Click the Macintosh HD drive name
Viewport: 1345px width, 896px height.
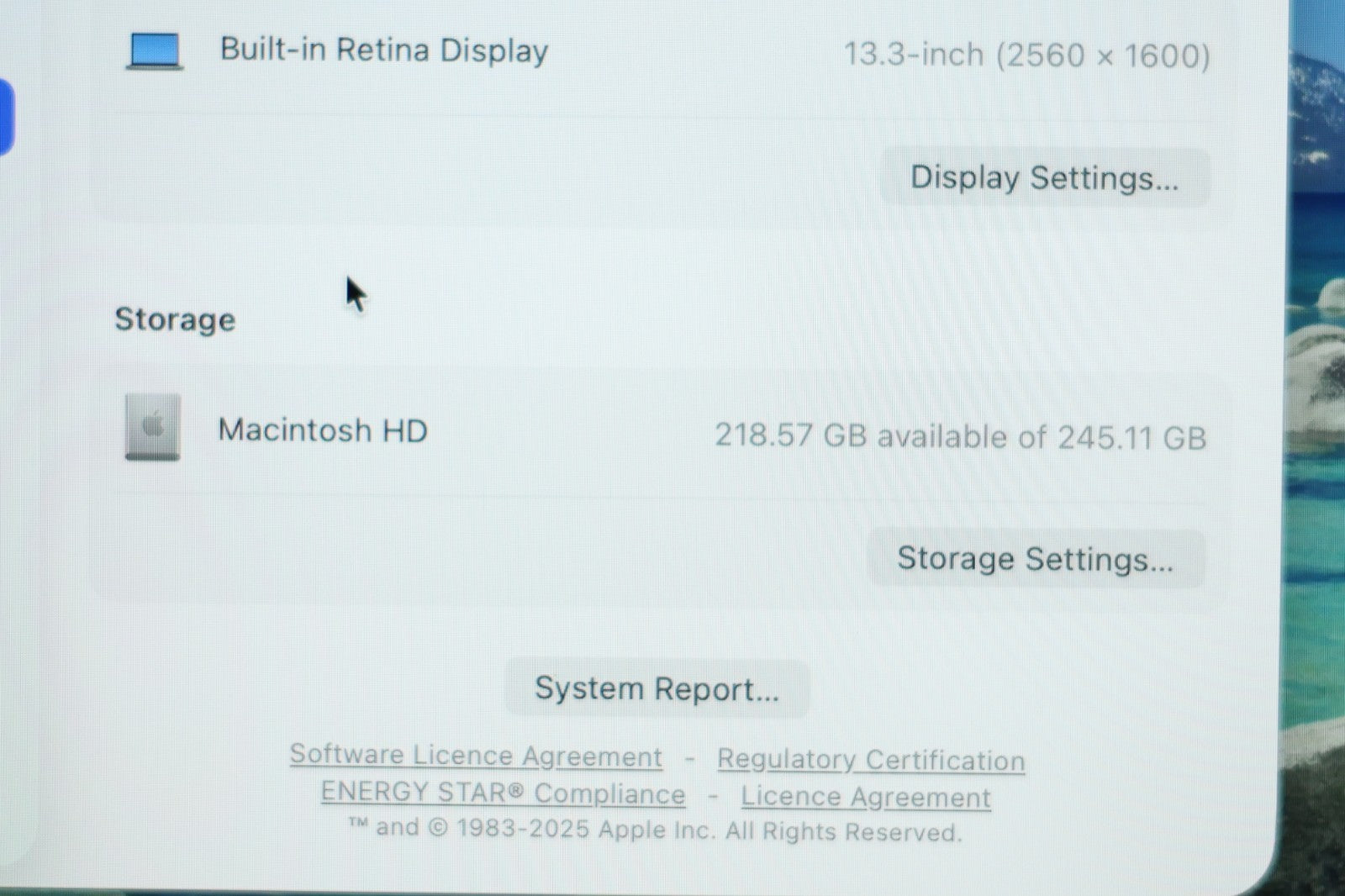click(x=323, y=430)
